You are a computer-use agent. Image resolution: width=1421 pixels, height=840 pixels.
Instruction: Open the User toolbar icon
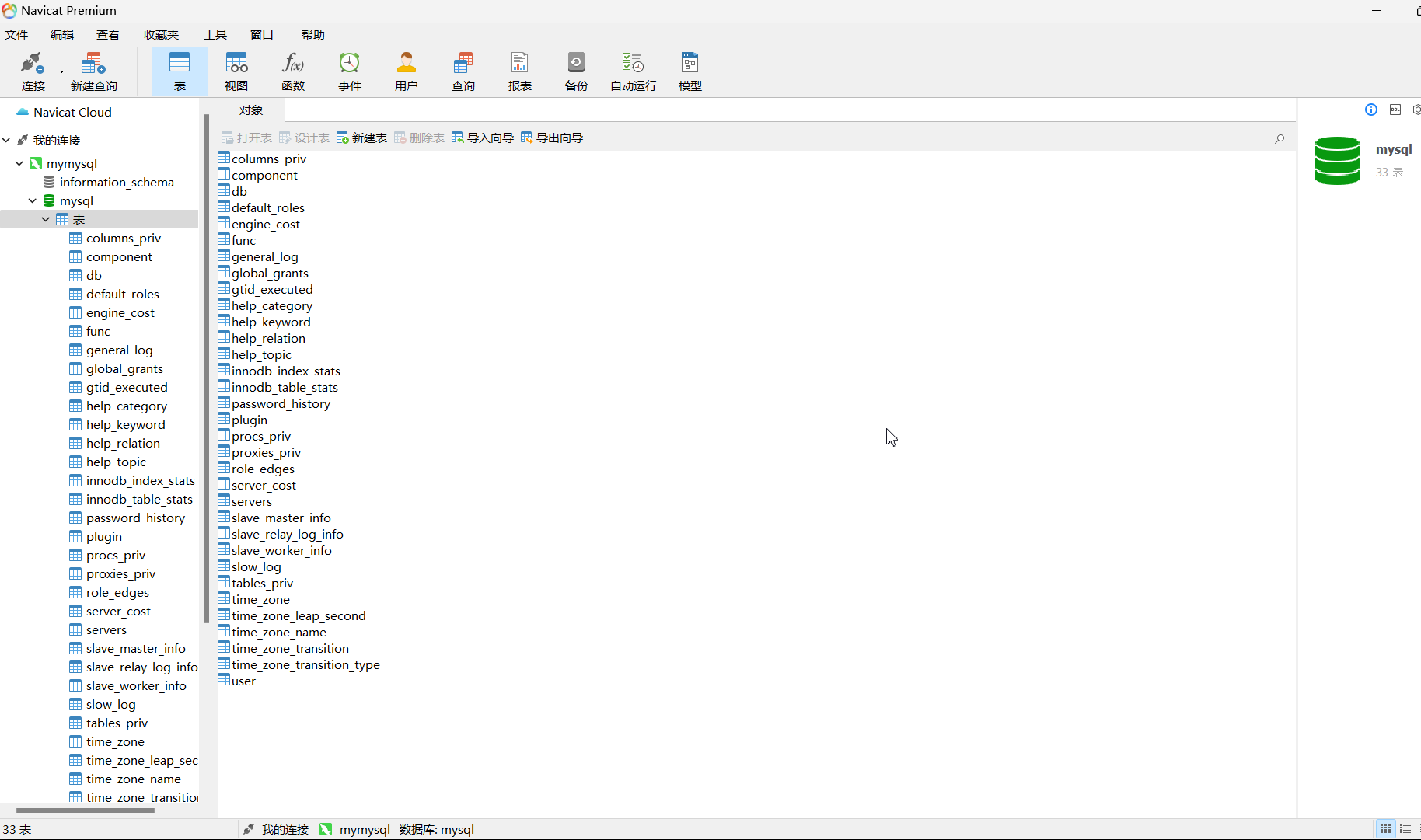point(407,71)
